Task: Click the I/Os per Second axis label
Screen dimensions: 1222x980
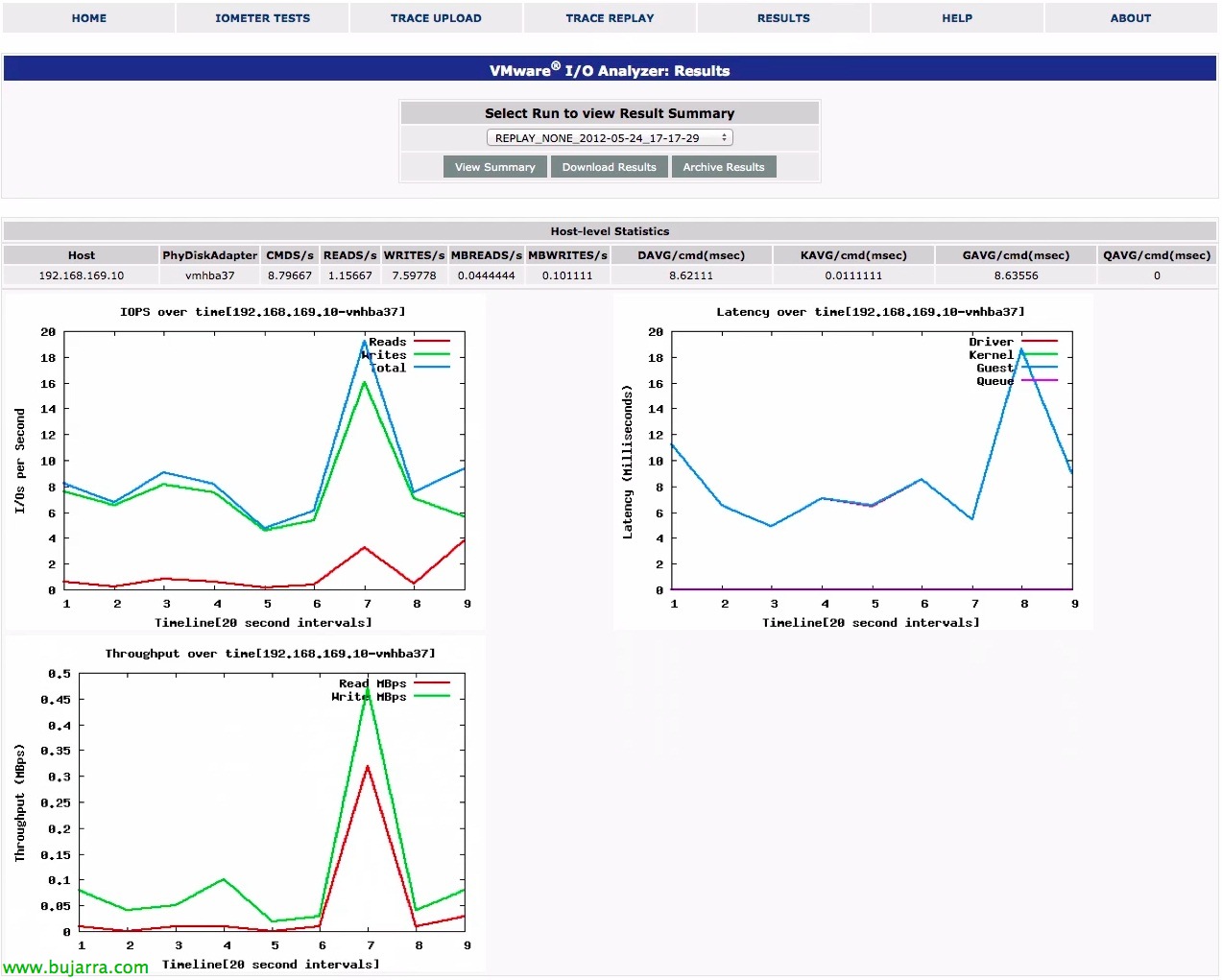Action: (20, 461)
